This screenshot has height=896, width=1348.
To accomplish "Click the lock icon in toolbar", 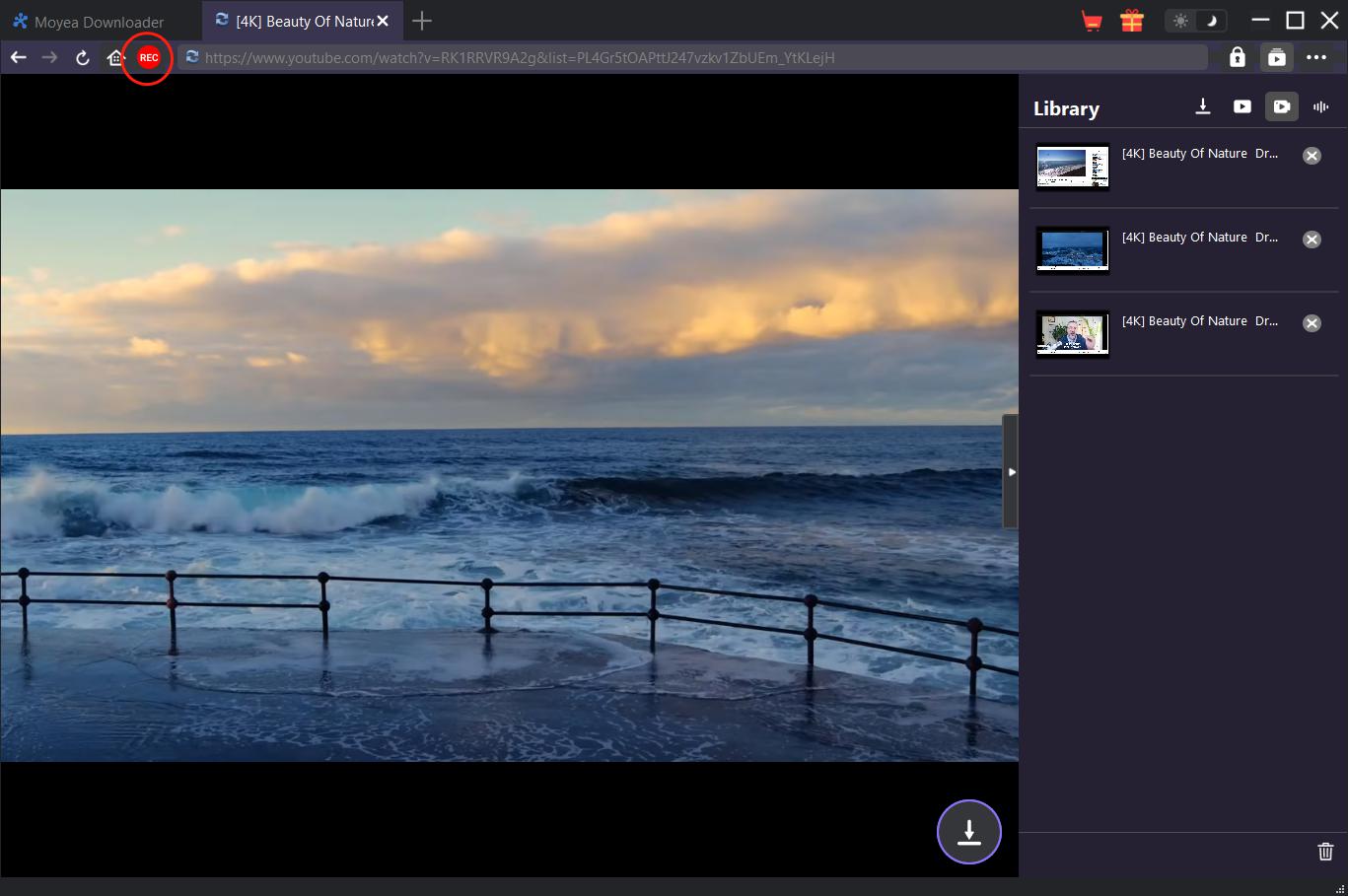I will 1237,58.
